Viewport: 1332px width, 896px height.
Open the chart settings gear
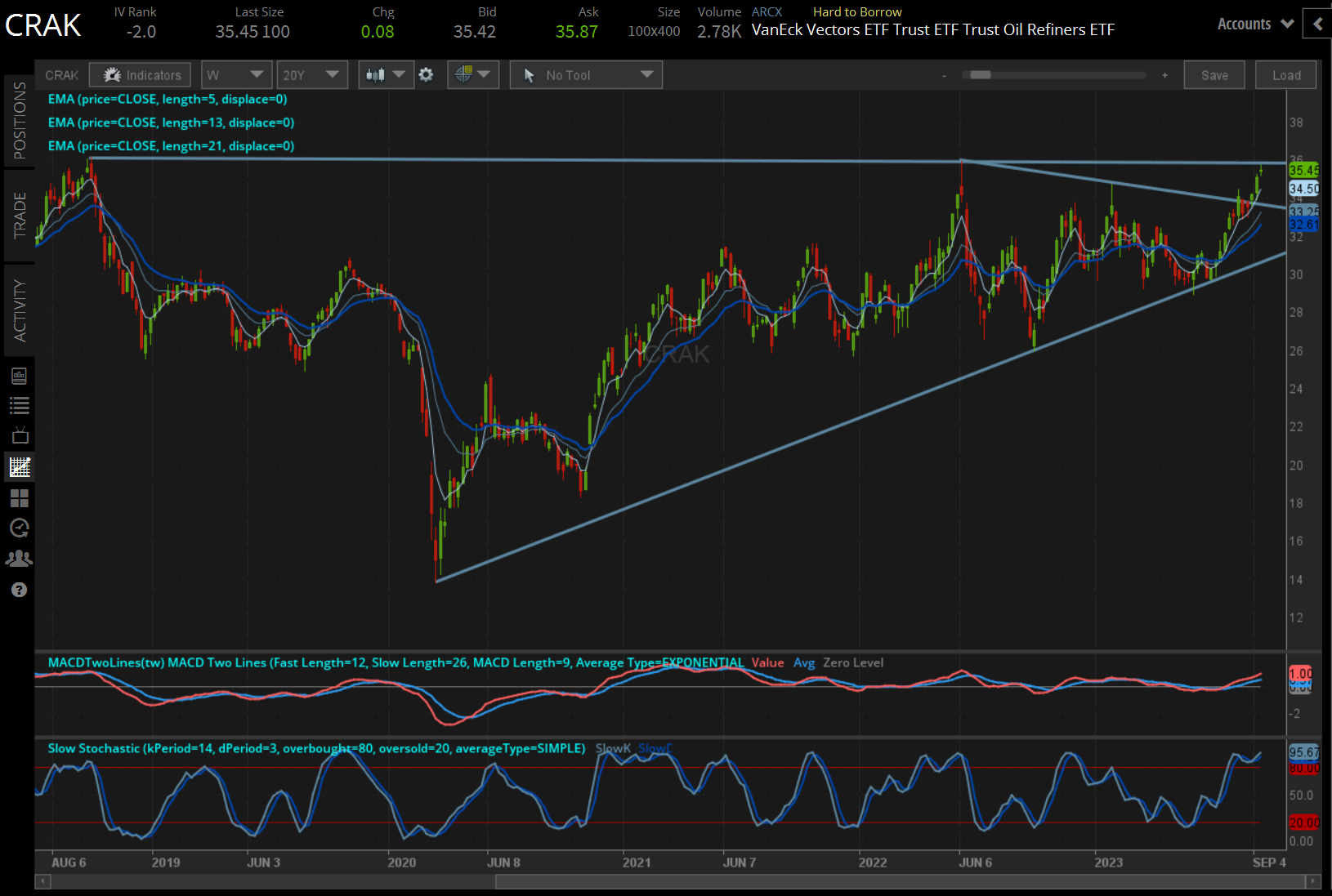tap(427, 74)
